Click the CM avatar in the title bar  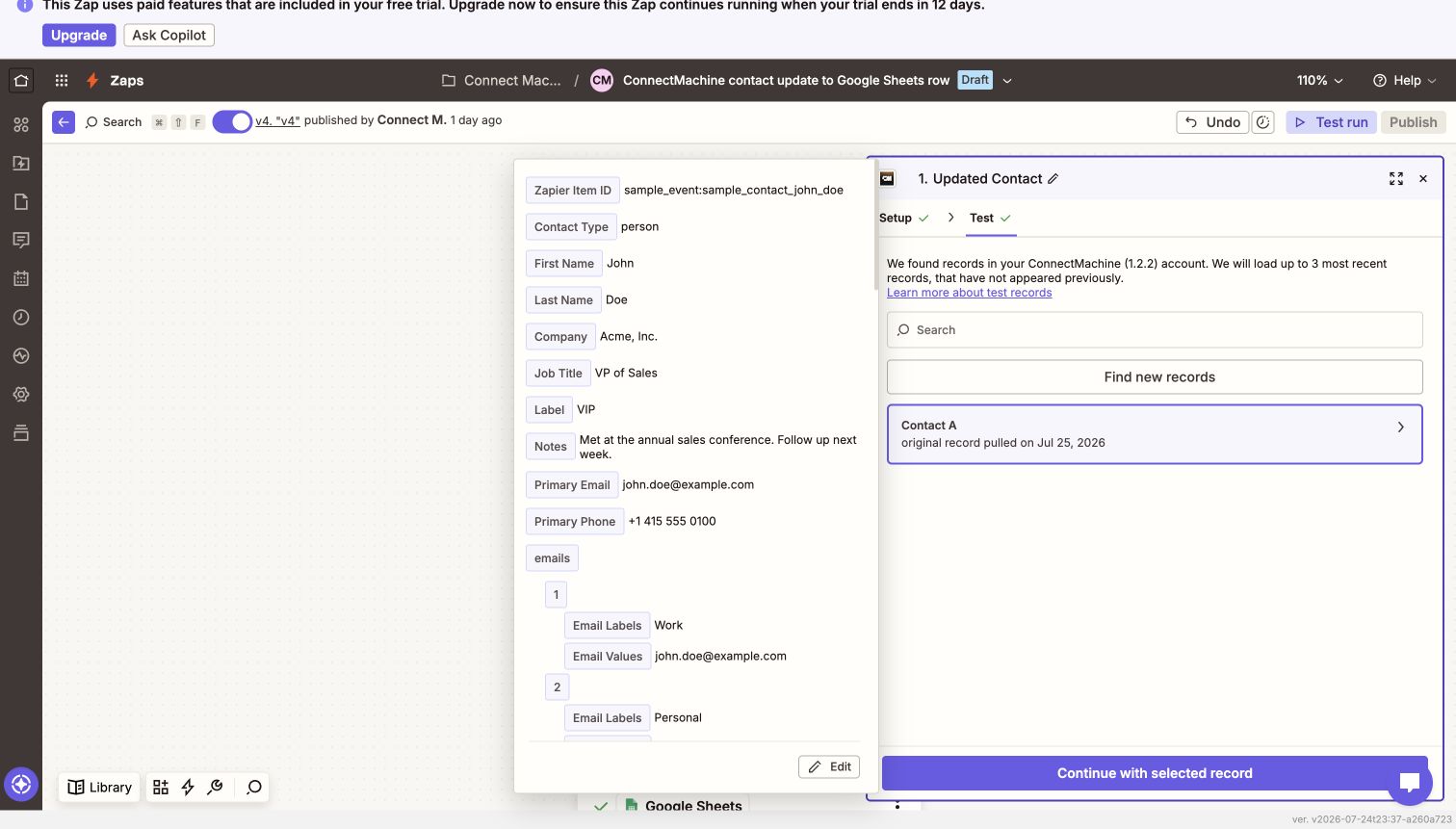(x=602, y=81)
